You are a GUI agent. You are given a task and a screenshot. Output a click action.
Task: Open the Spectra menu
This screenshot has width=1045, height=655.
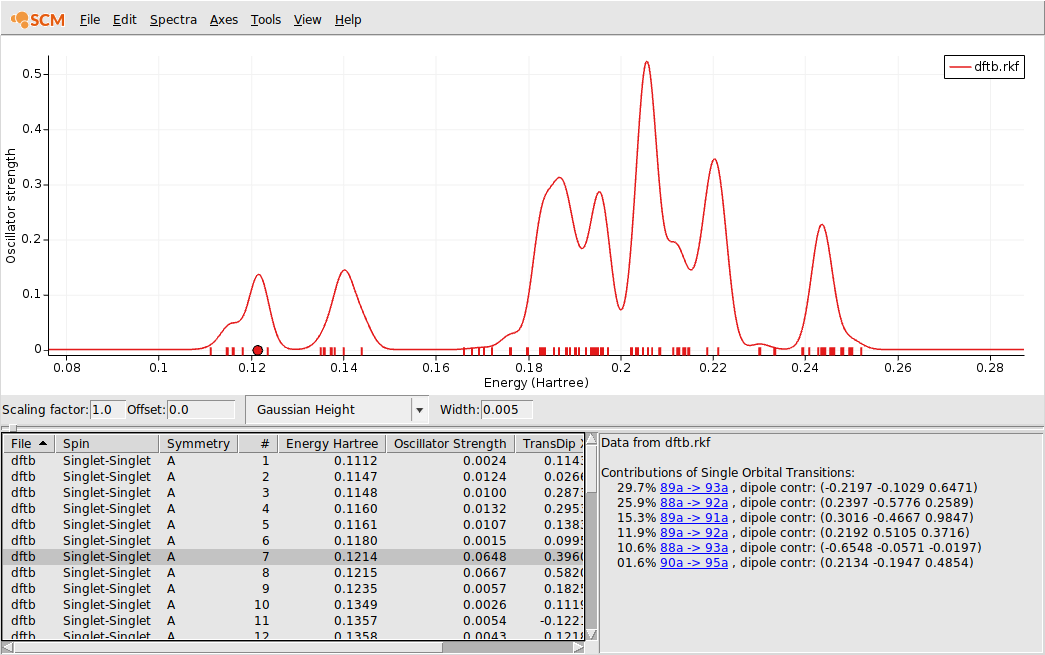pyautogui.click(x=173, y=19)
